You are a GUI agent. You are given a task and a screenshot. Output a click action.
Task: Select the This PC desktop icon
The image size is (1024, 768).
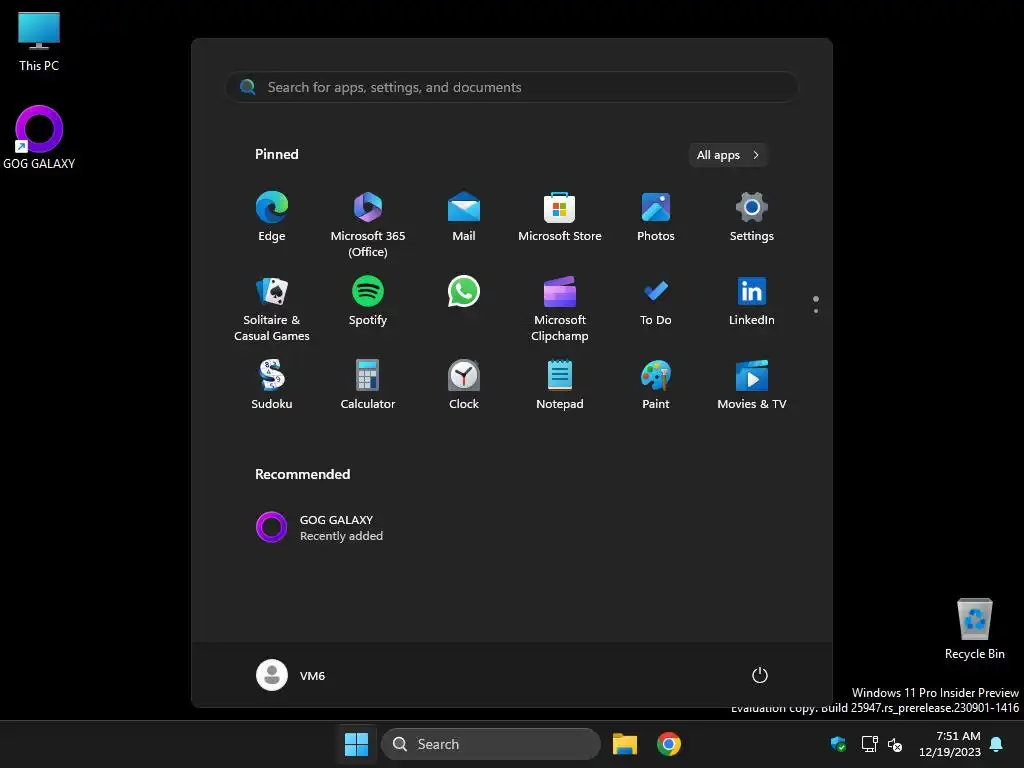pyautogui.click(x=39, y=42)
